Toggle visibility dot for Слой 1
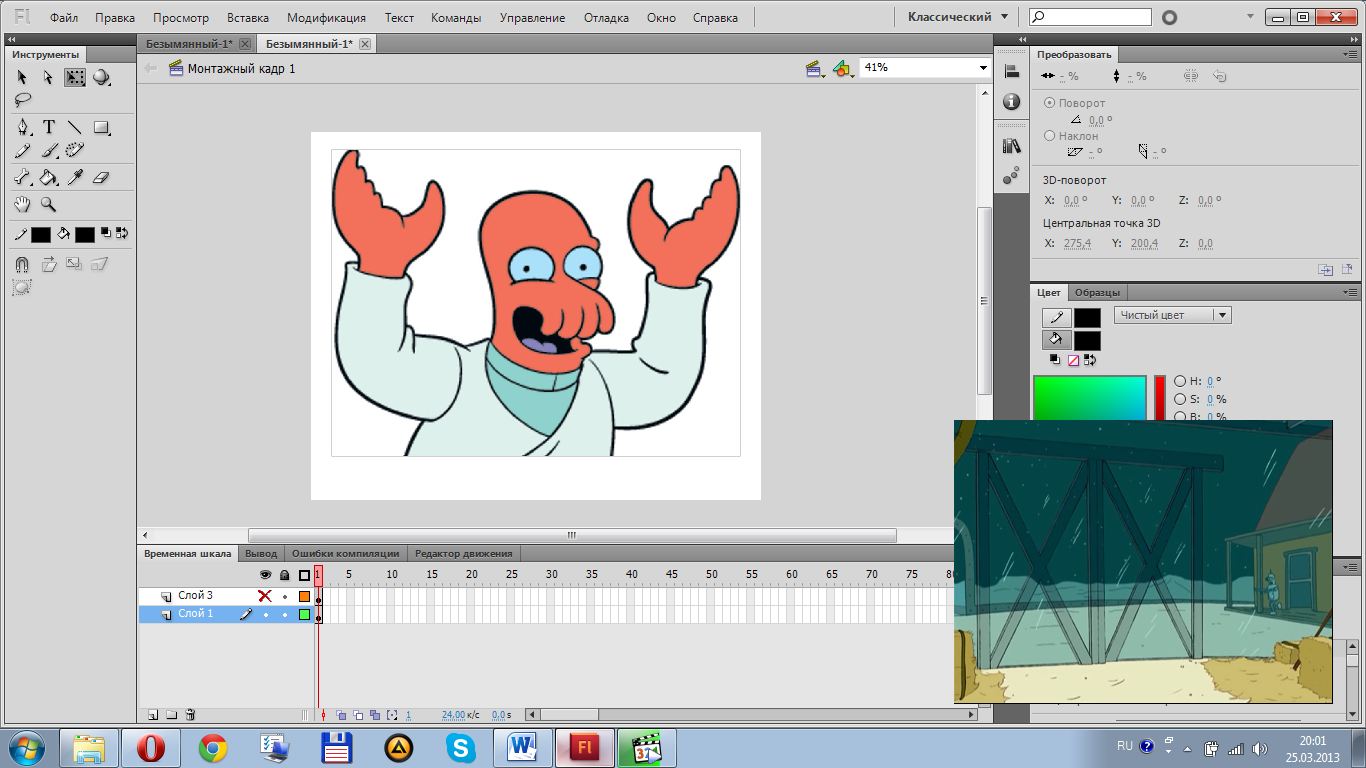The height and width of the screenshot is (768, 1366). coord(265,614)
